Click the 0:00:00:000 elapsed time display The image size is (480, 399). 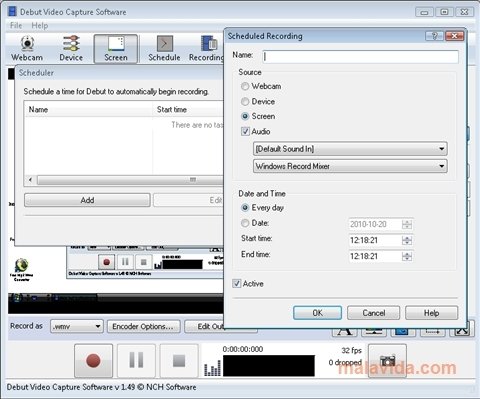pos(243,349)
